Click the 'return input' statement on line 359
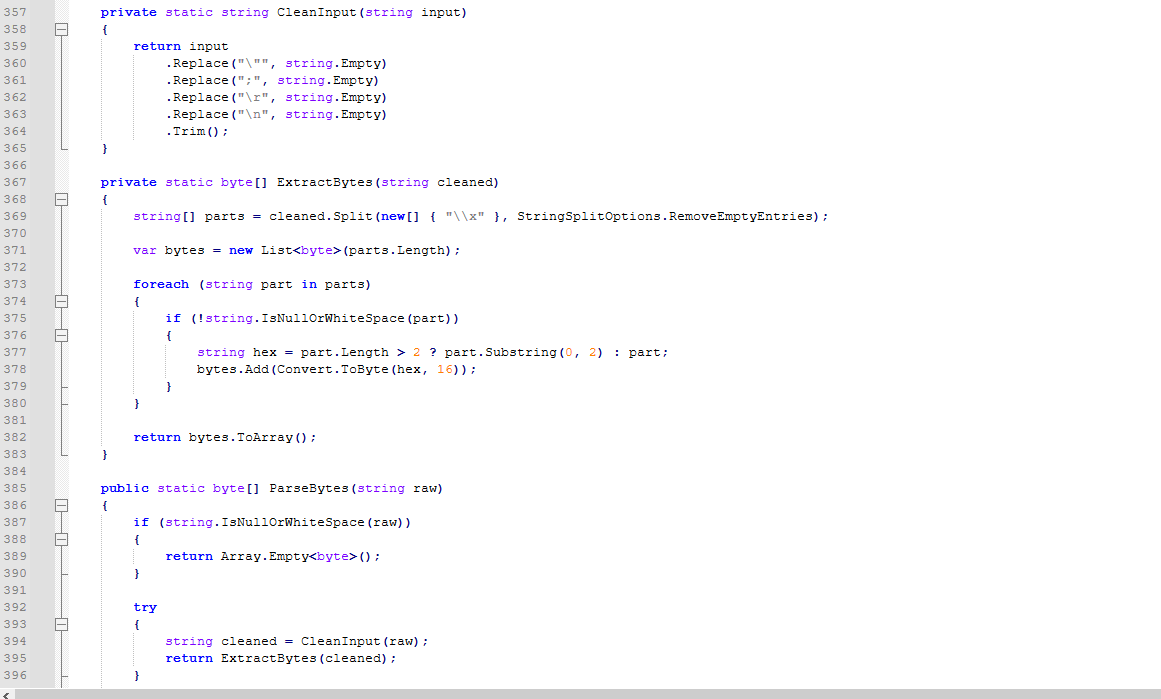Image resolution: width=1161 pixels, height=699 pixels. tap(181, 47)
